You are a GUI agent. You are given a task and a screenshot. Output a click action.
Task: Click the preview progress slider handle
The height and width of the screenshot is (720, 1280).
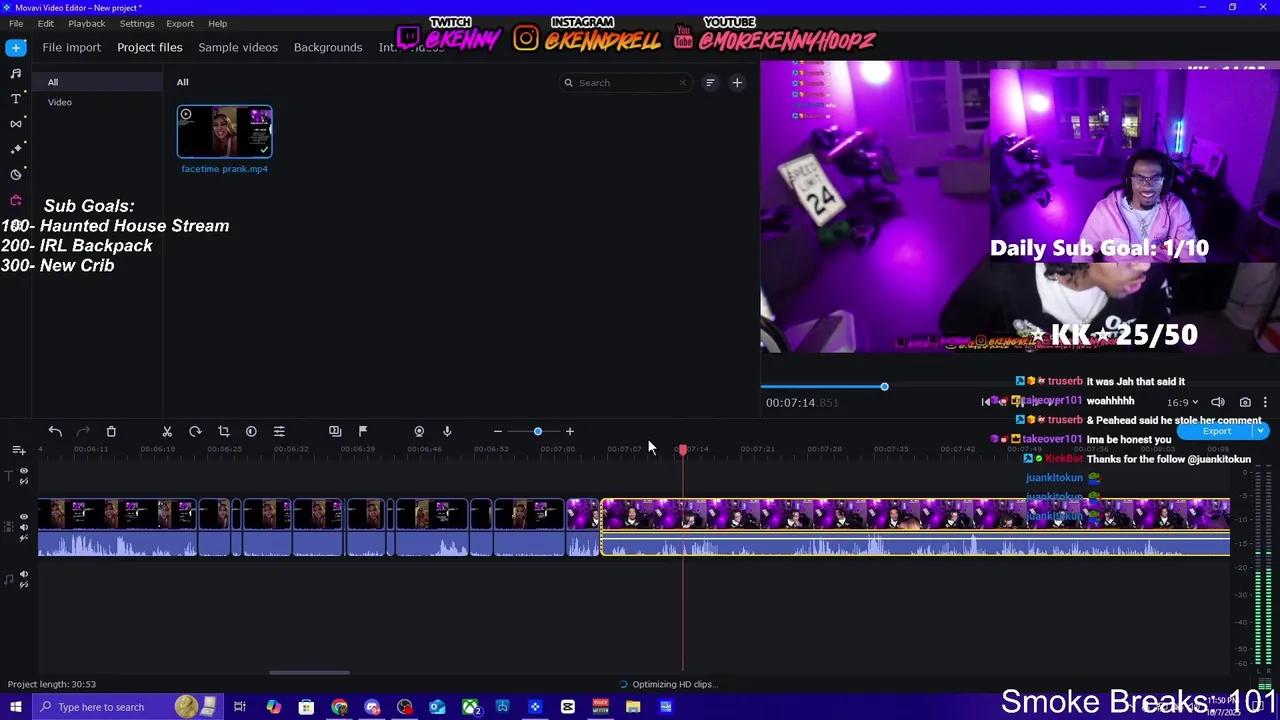884,386
